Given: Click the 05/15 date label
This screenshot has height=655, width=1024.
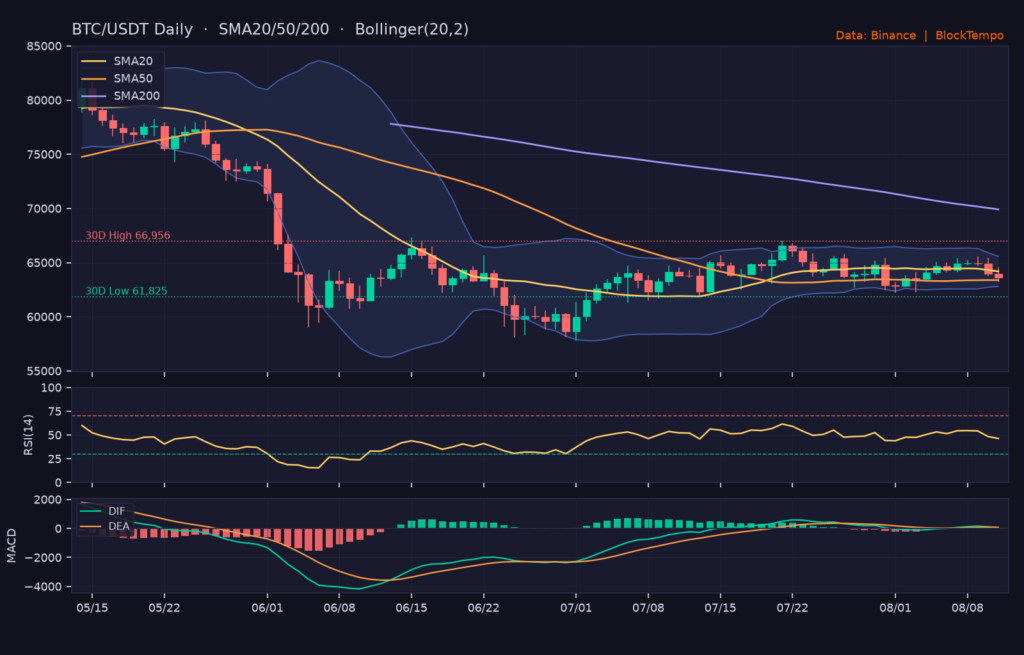Looking at the screenshot, I should [x=92, y=608].
